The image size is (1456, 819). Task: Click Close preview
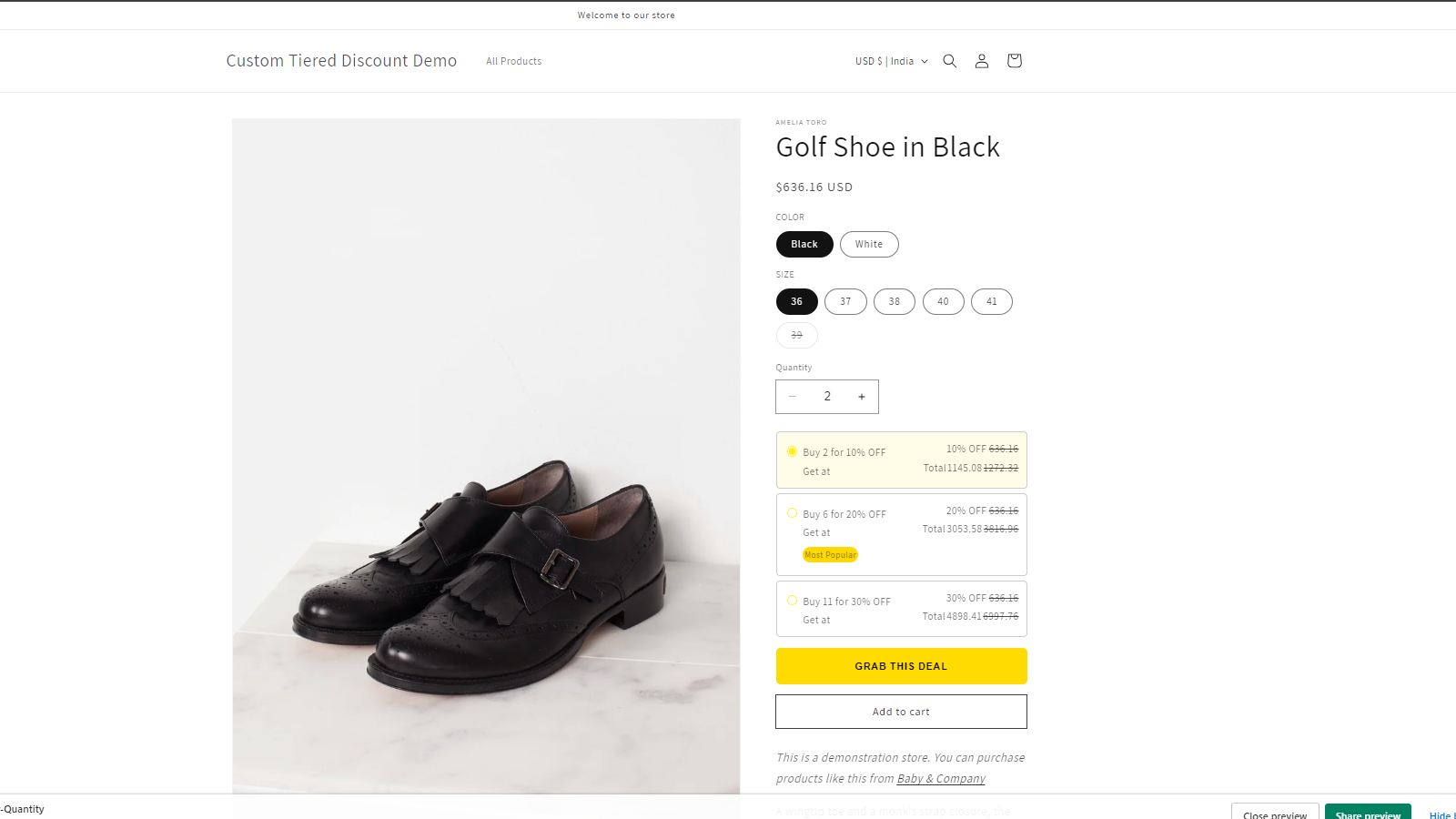1274,814
